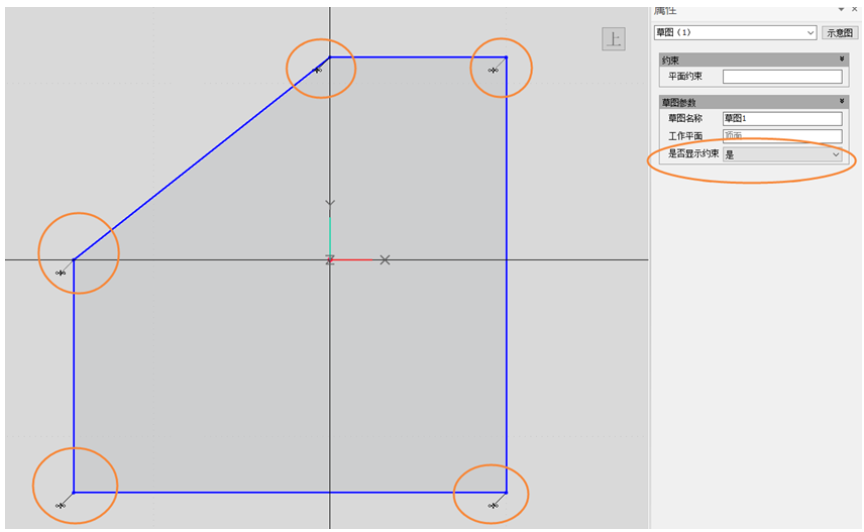Viewport: 864px width, 532px height.
Task: Select the left vertical blue sketch edge
Action: coord(73,376)
